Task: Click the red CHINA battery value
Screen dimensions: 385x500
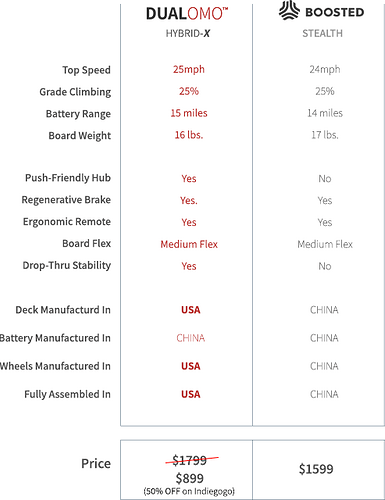Action: [191, 338]
